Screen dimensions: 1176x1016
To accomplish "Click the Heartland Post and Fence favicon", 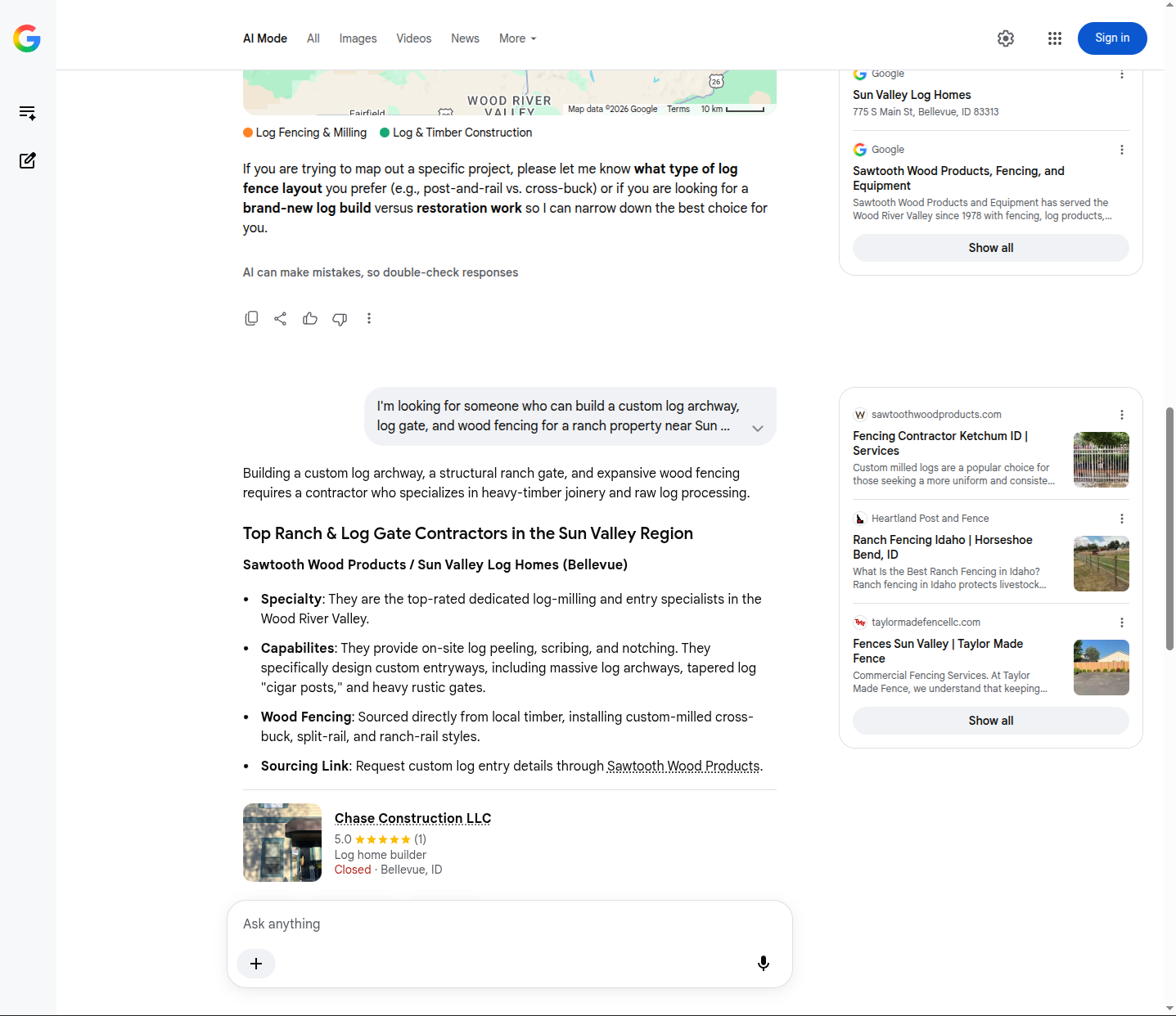I will [860, 519].
